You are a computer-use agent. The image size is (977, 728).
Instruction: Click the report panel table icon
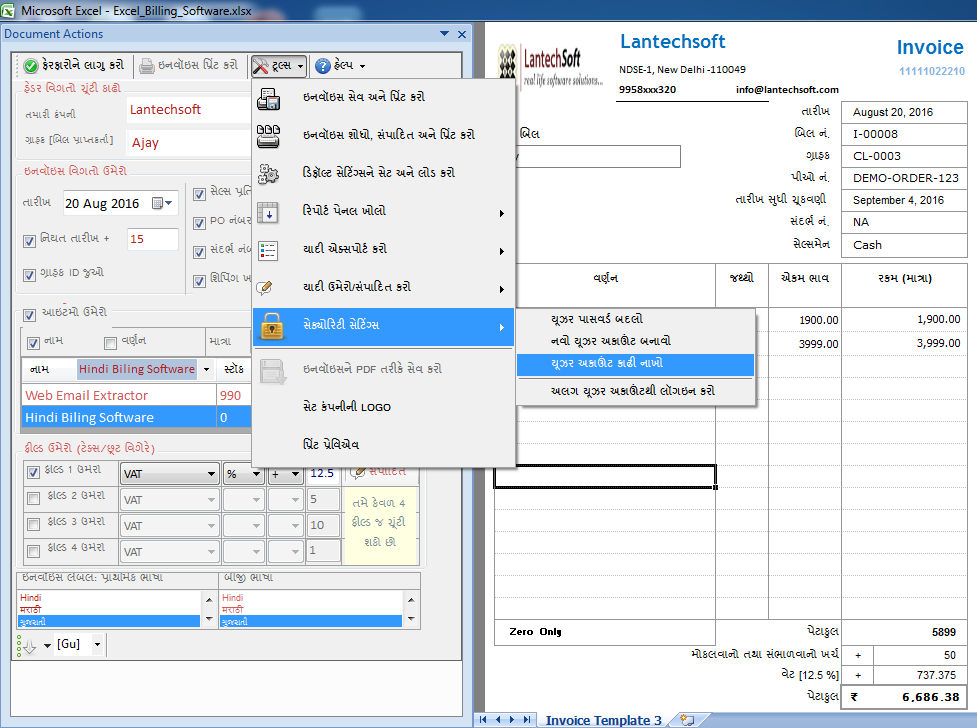tap(269, 213)
